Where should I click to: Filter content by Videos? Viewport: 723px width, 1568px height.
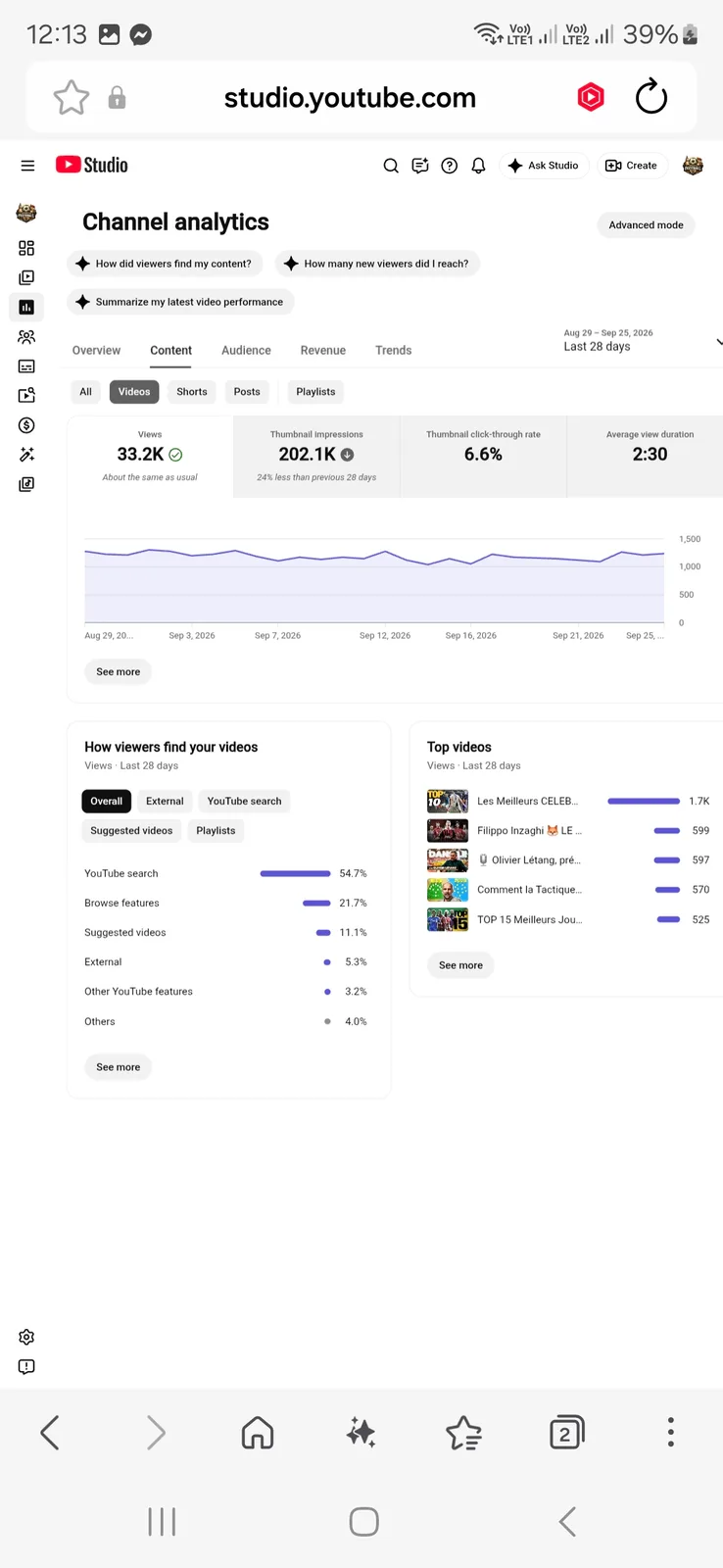[134, 392]
